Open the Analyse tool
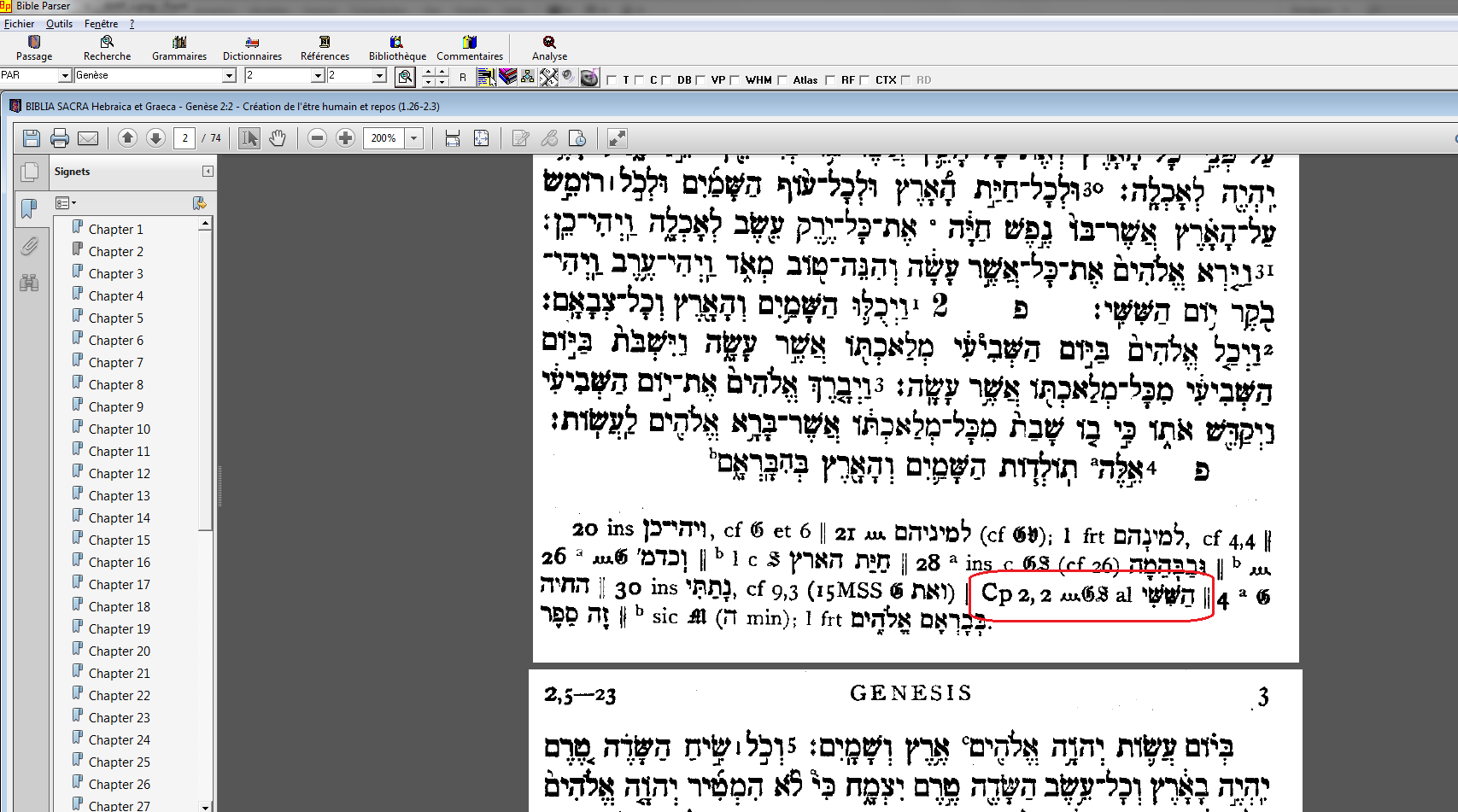The width and height of the screenshot is (1458, 812). click(x=549, y=48)
